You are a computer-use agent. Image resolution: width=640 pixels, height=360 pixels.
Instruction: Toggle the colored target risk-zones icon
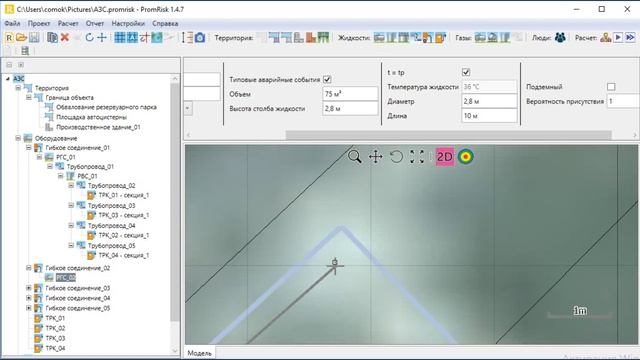pyautogui.click(x=465, y=157)
